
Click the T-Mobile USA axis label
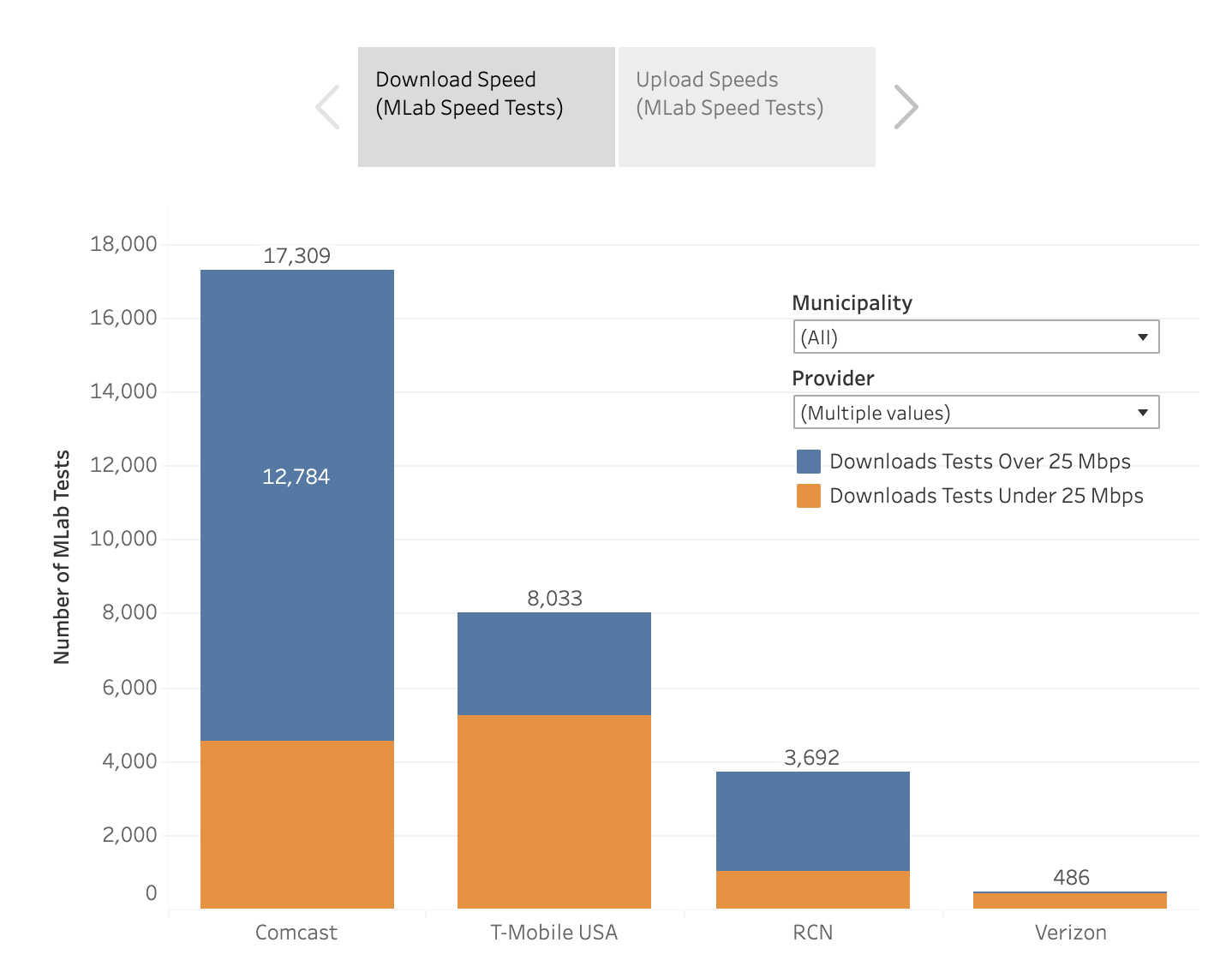tap(554, 933)
